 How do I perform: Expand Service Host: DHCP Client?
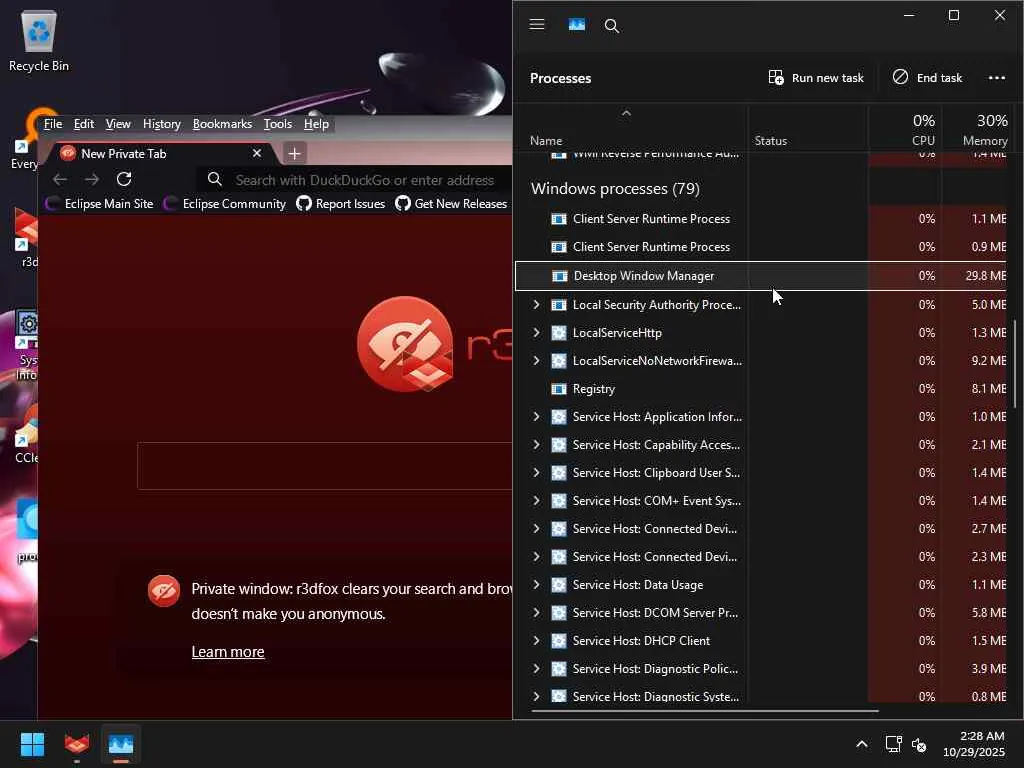point(536,641)
